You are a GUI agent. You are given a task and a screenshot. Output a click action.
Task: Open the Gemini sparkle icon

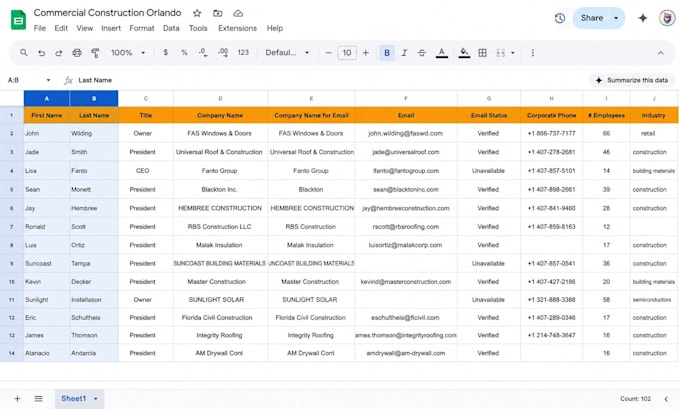coord(643,18)
